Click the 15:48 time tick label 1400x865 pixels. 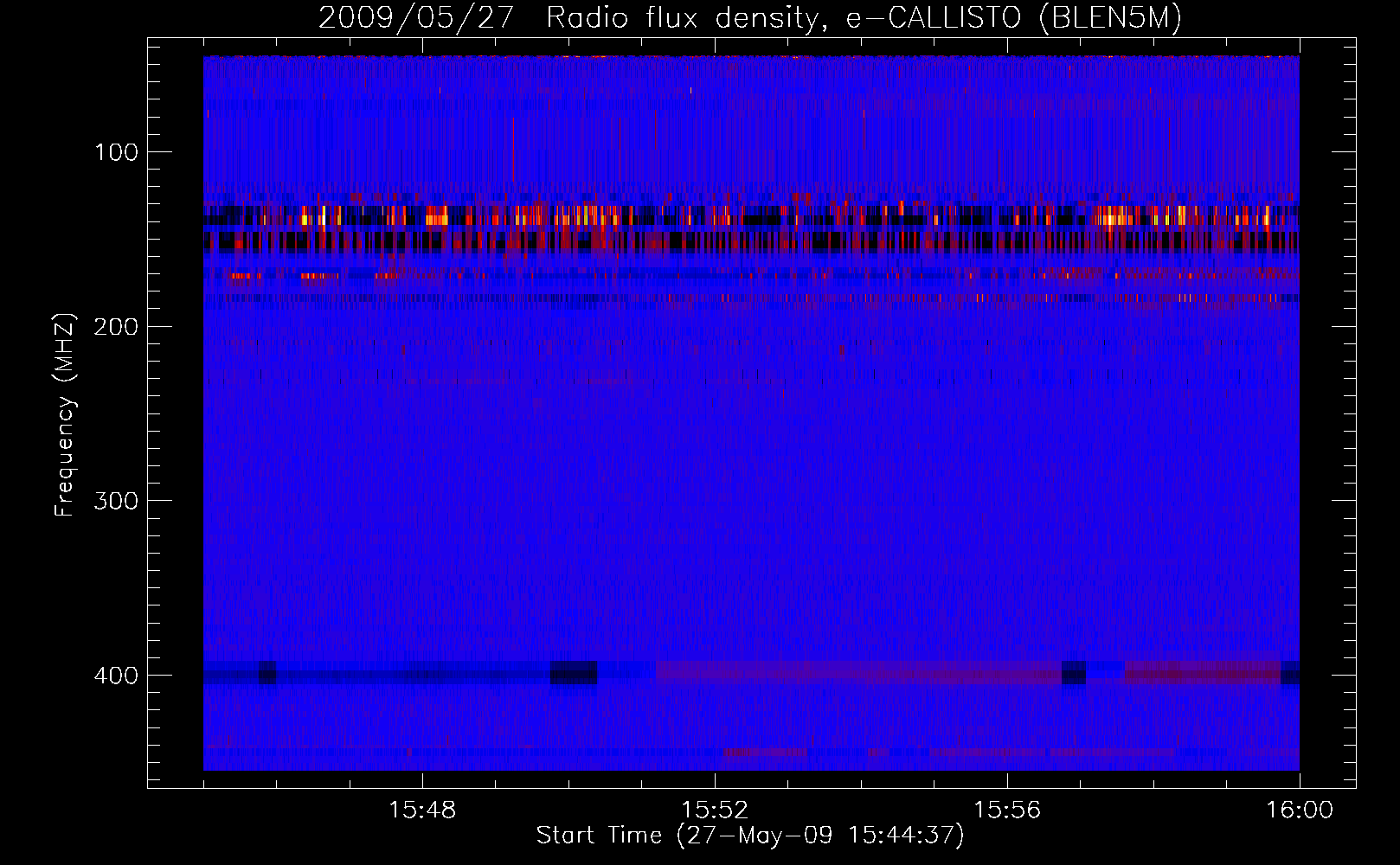(422, 811)
